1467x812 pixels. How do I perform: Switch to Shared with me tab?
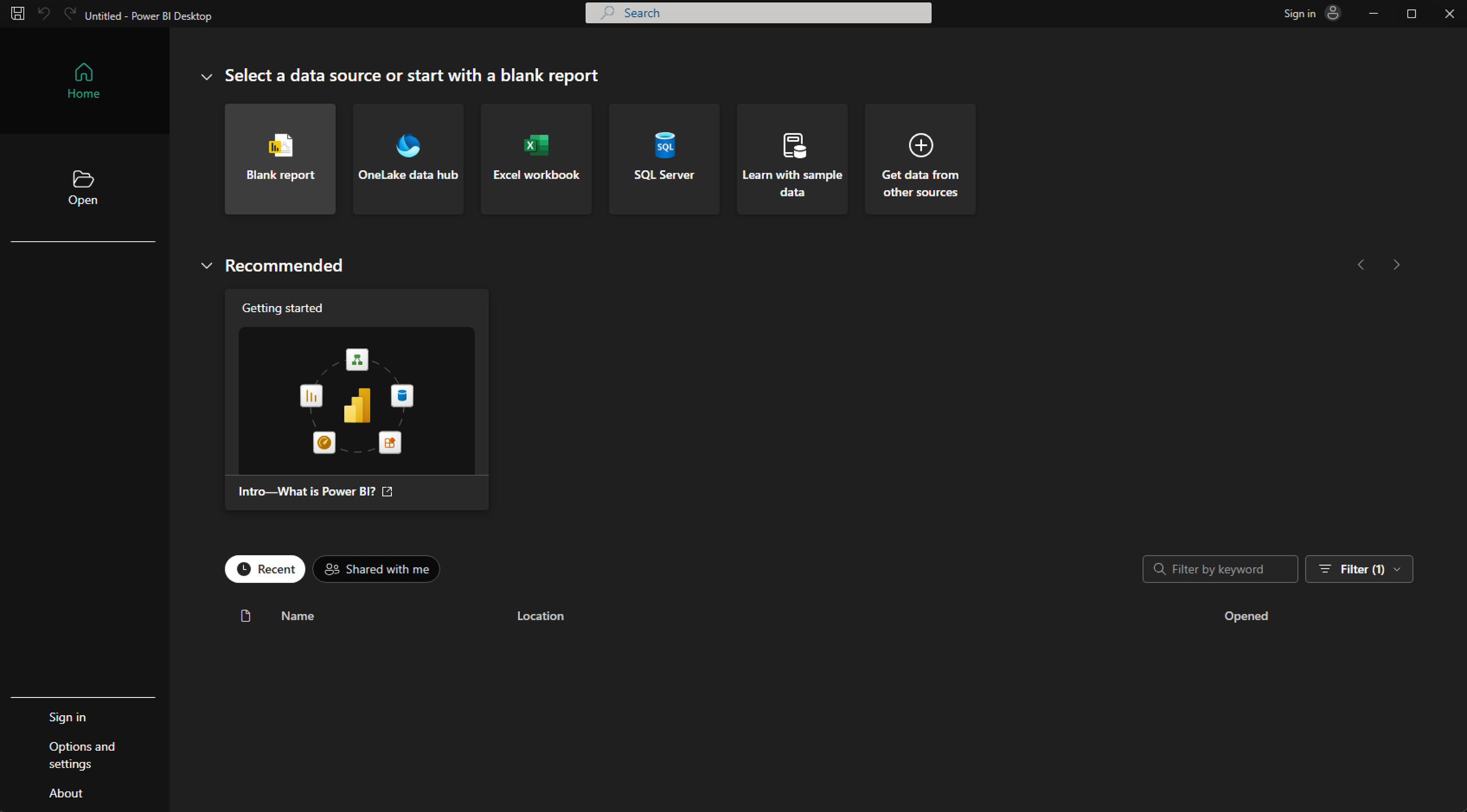(x=376, y=569)
